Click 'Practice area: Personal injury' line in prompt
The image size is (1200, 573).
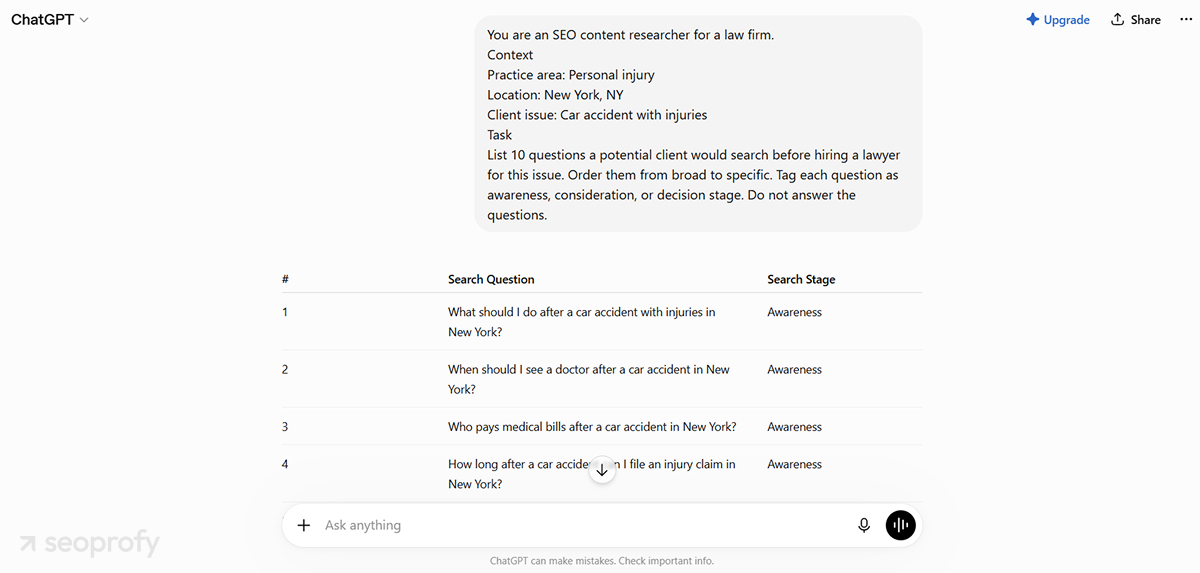coord(571,75)
